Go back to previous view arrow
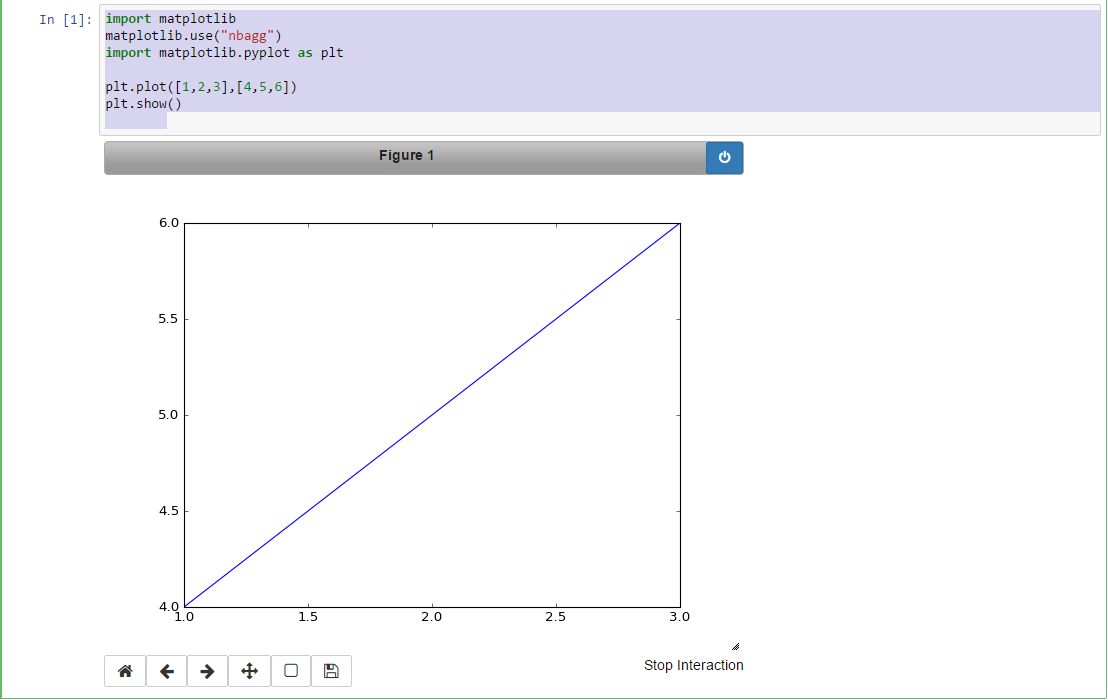This screenshot has height=700, width=1108. pyautogui.click(x=167, y=671)
